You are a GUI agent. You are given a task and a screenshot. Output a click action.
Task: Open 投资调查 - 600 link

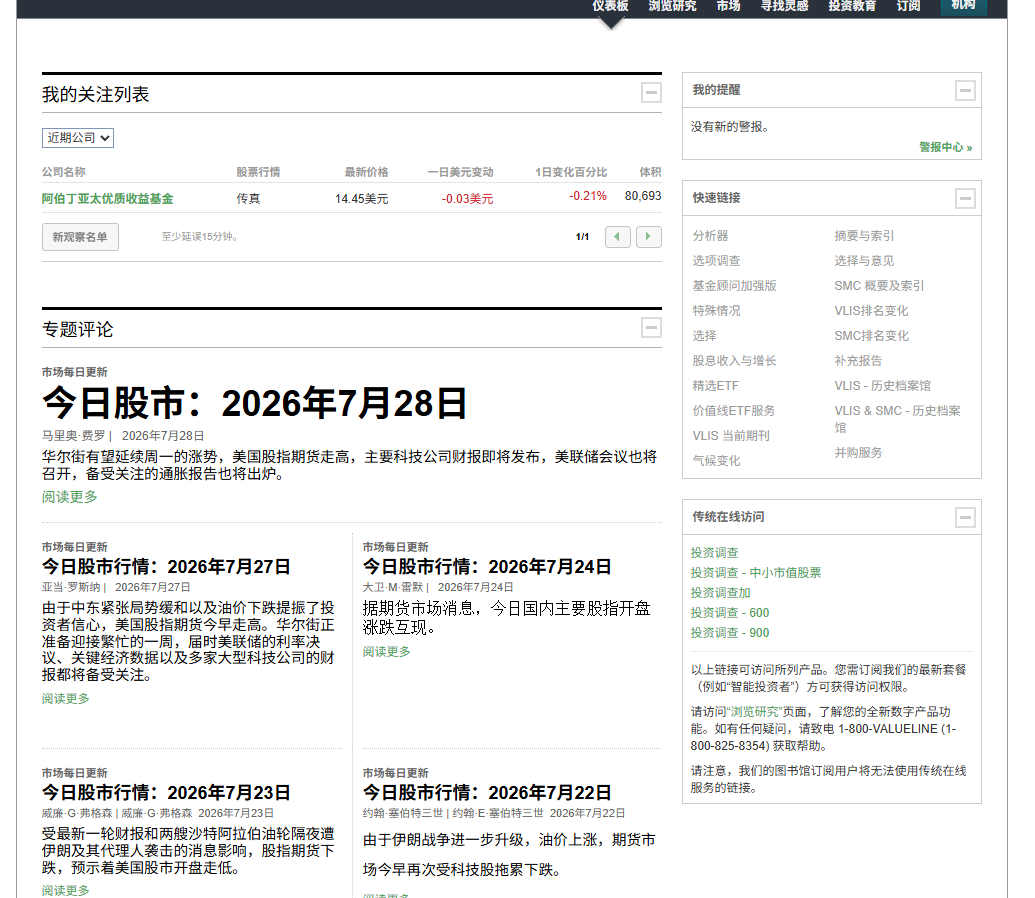coord(729,613)
